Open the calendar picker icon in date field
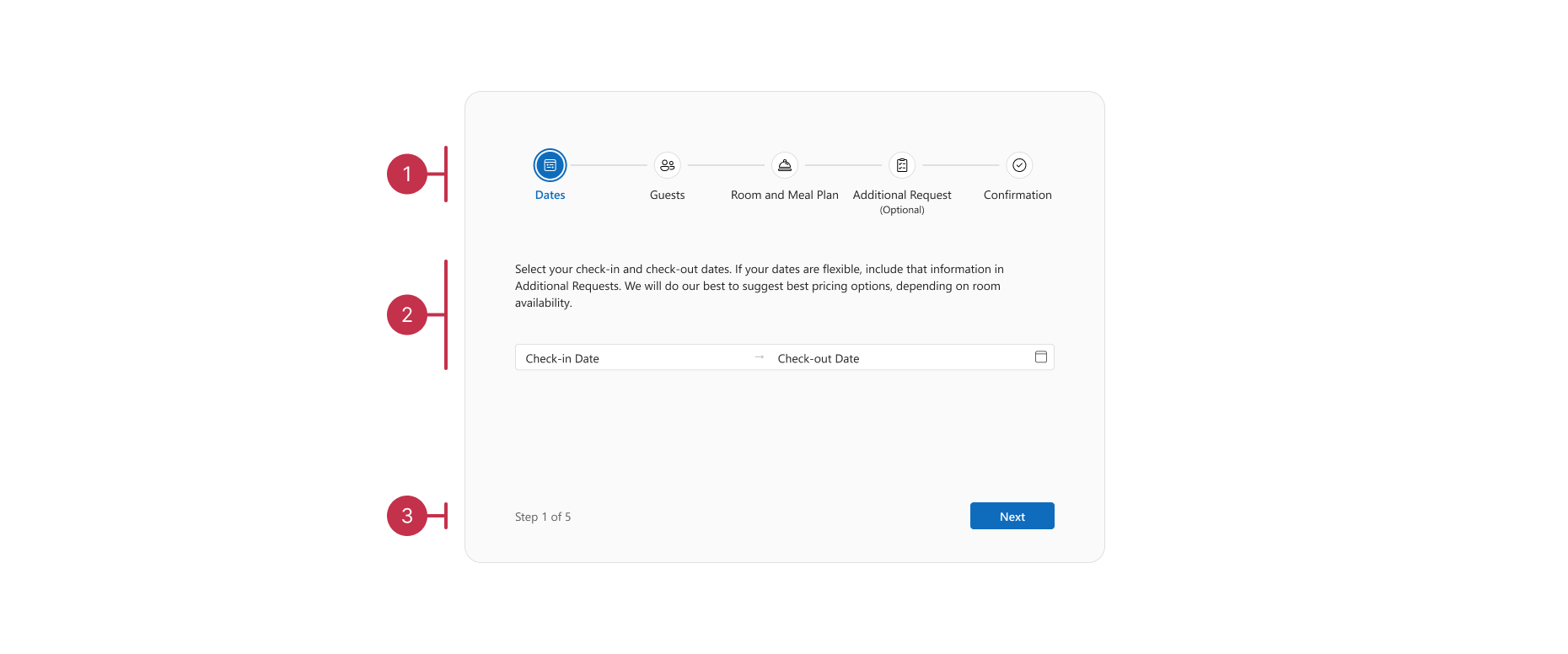Image resolution: width=1568 pixels, height=654 pixels. (1040, 357)
